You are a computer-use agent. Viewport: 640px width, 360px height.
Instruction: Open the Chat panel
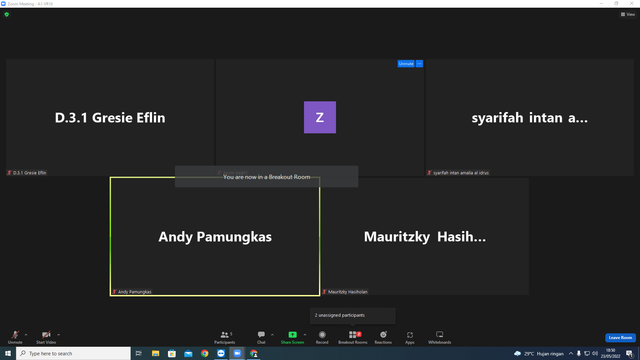click(261, 337)
